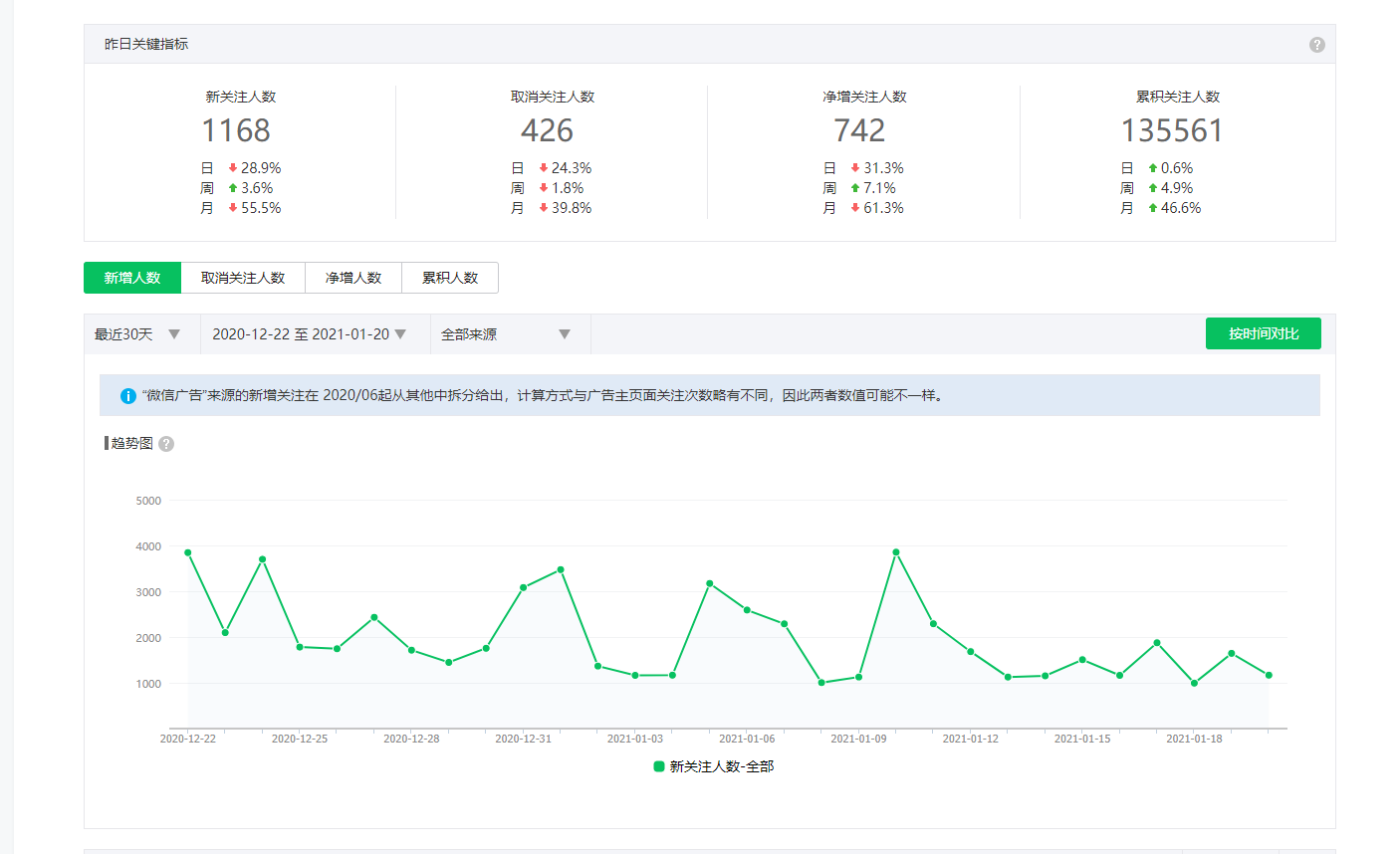Screen dimensions: 1400x854
Task: Click the 4.9% weekly change under 累积关注人数
Action: point(1177,188)
